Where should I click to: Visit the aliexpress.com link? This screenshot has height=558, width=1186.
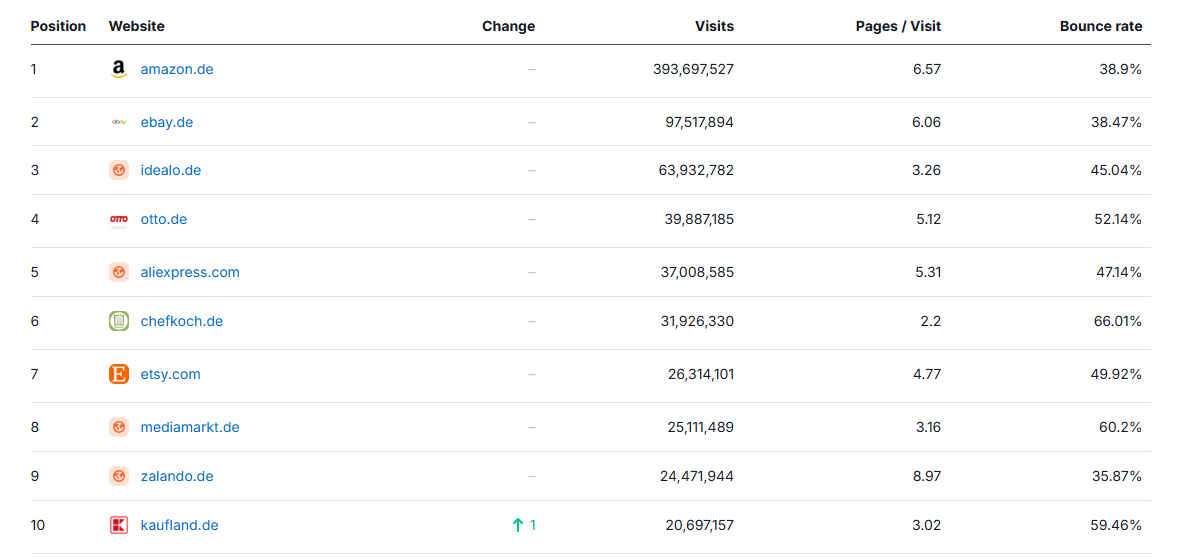pos(190,272)
